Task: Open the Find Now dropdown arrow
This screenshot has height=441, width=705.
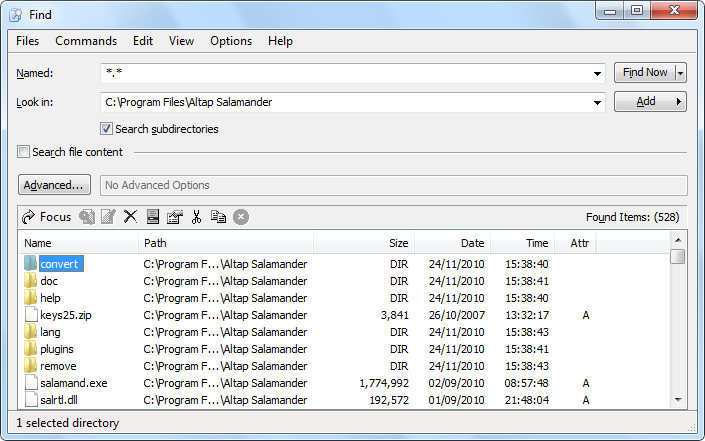Action: pyautogui.click(x=681, y=73)
